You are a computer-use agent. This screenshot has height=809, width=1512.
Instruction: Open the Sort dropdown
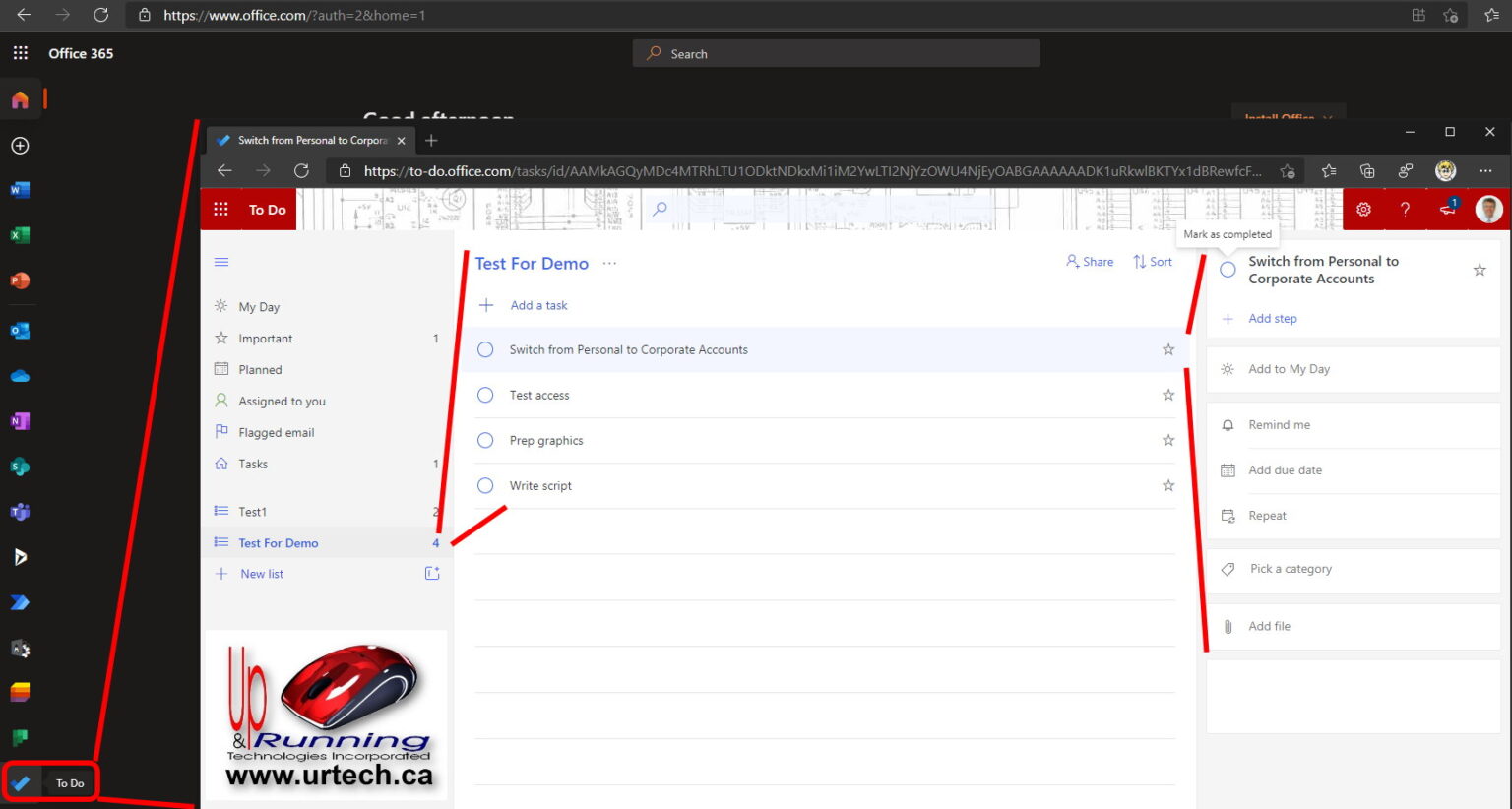[1152, 261]
